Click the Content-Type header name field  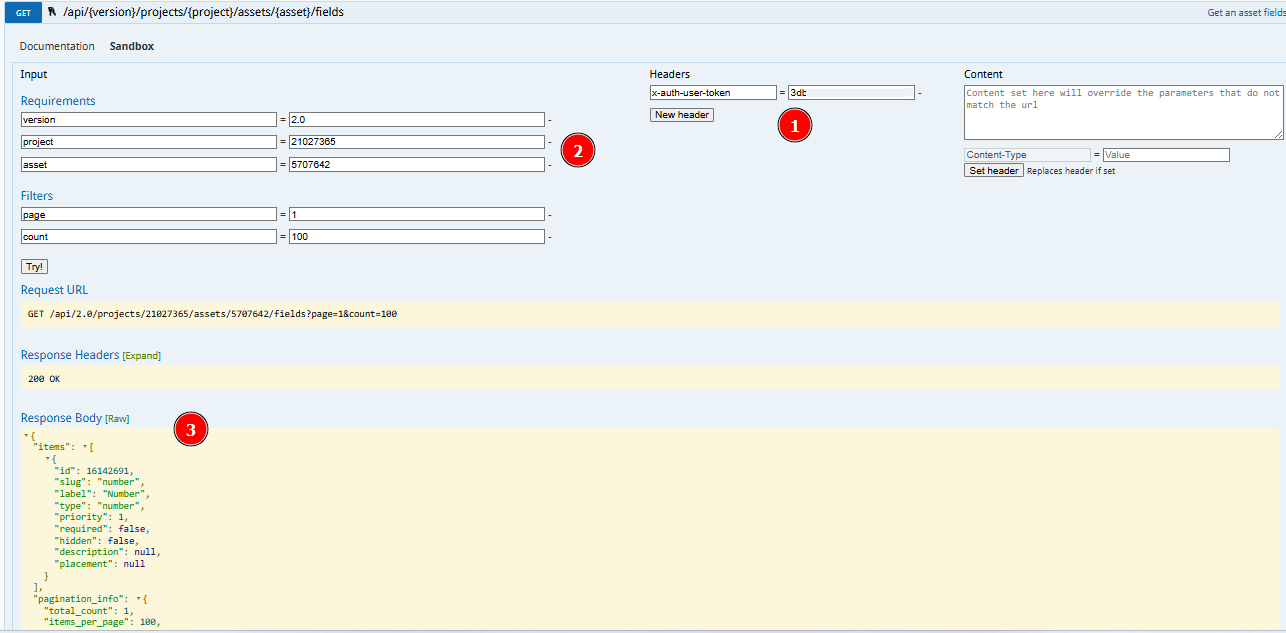tap(1027, 155)
